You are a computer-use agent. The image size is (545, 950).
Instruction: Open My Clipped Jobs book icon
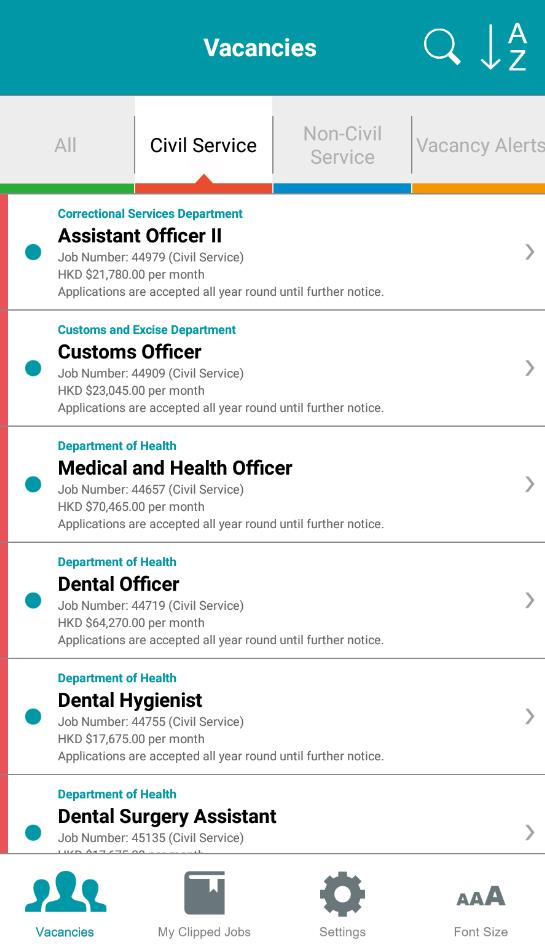pyautogui.click(x=204, y=892)
